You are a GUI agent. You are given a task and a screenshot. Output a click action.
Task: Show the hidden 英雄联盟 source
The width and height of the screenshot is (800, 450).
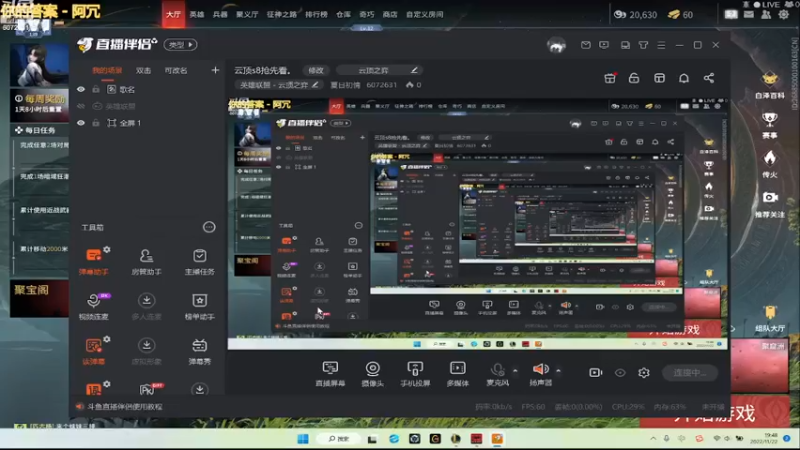[81, 106]
